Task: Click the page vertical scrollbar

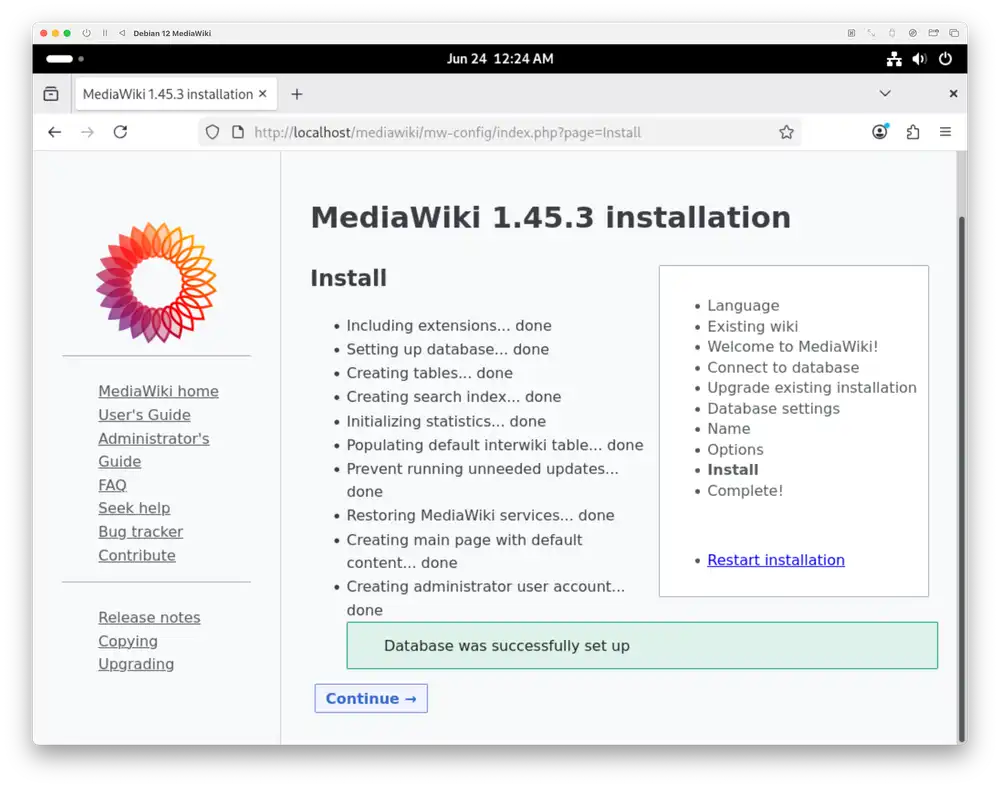Action: click(962, 478)
